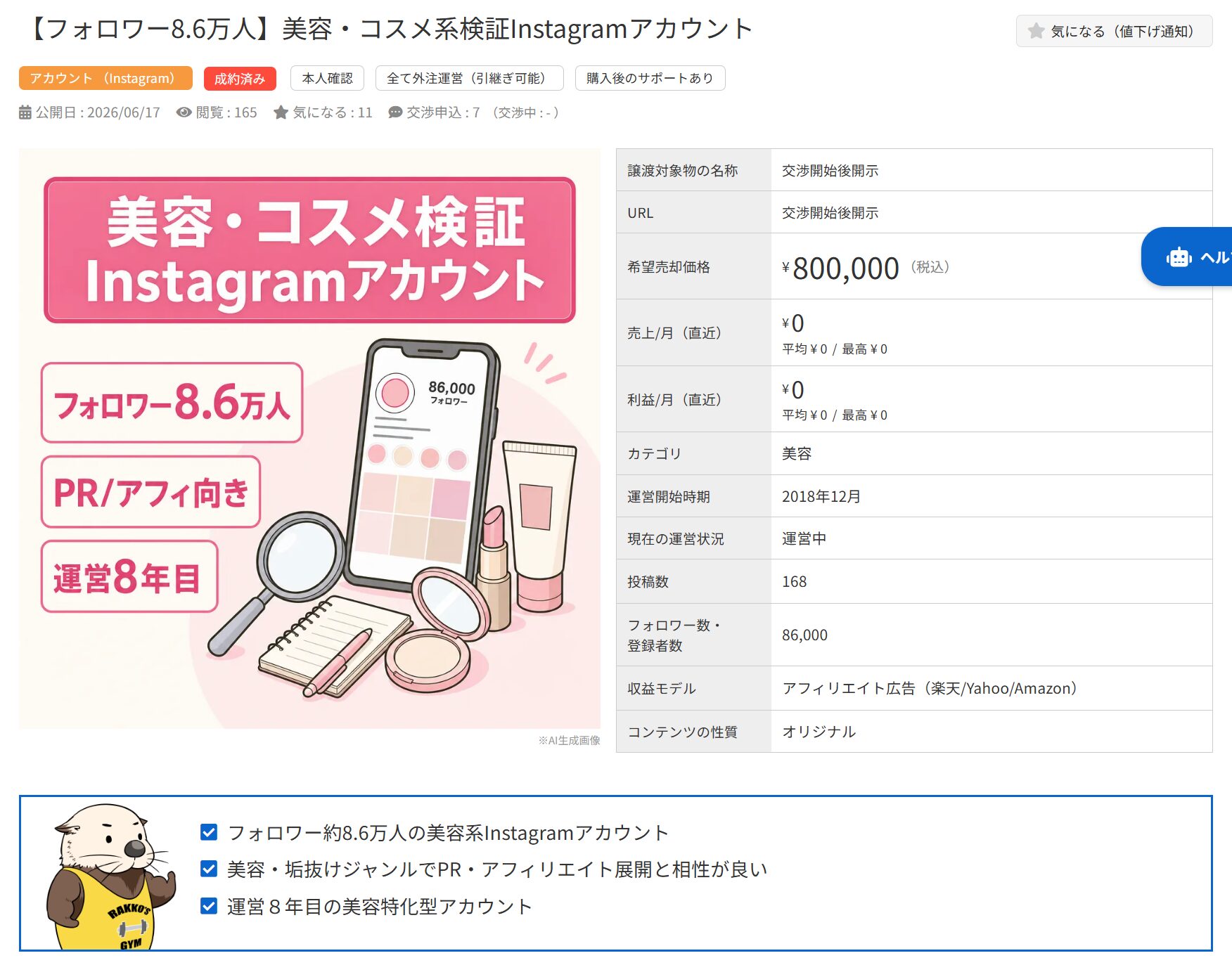Viewport: 1232px width, 965px height.
Task: Click the eye icon beside 閲覧 count
Action: click(x=184, y=112)
